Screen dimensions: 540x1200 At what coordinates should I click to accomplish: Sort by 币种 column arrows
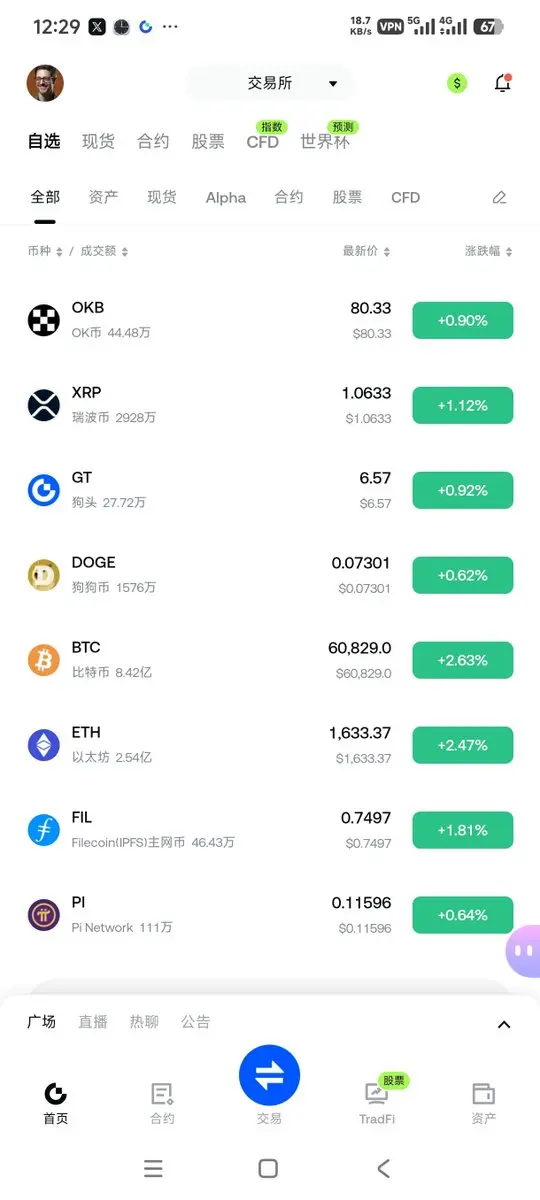tap(59, 252)
